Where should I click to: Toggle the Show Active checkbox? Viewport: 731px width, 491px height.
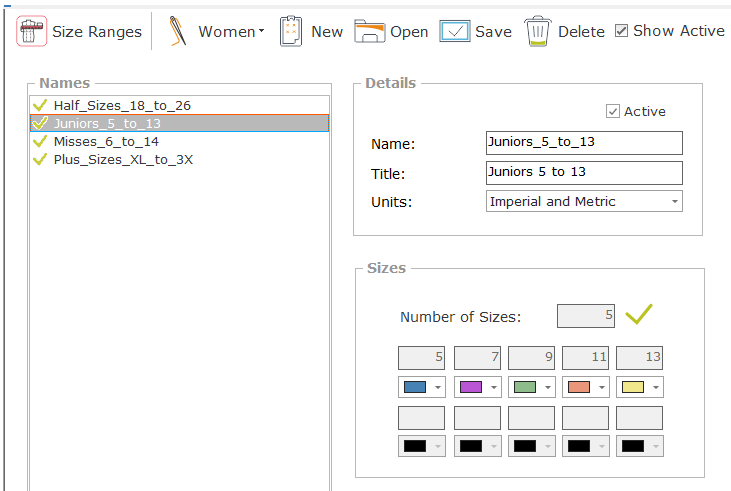[x=621, y=31]
